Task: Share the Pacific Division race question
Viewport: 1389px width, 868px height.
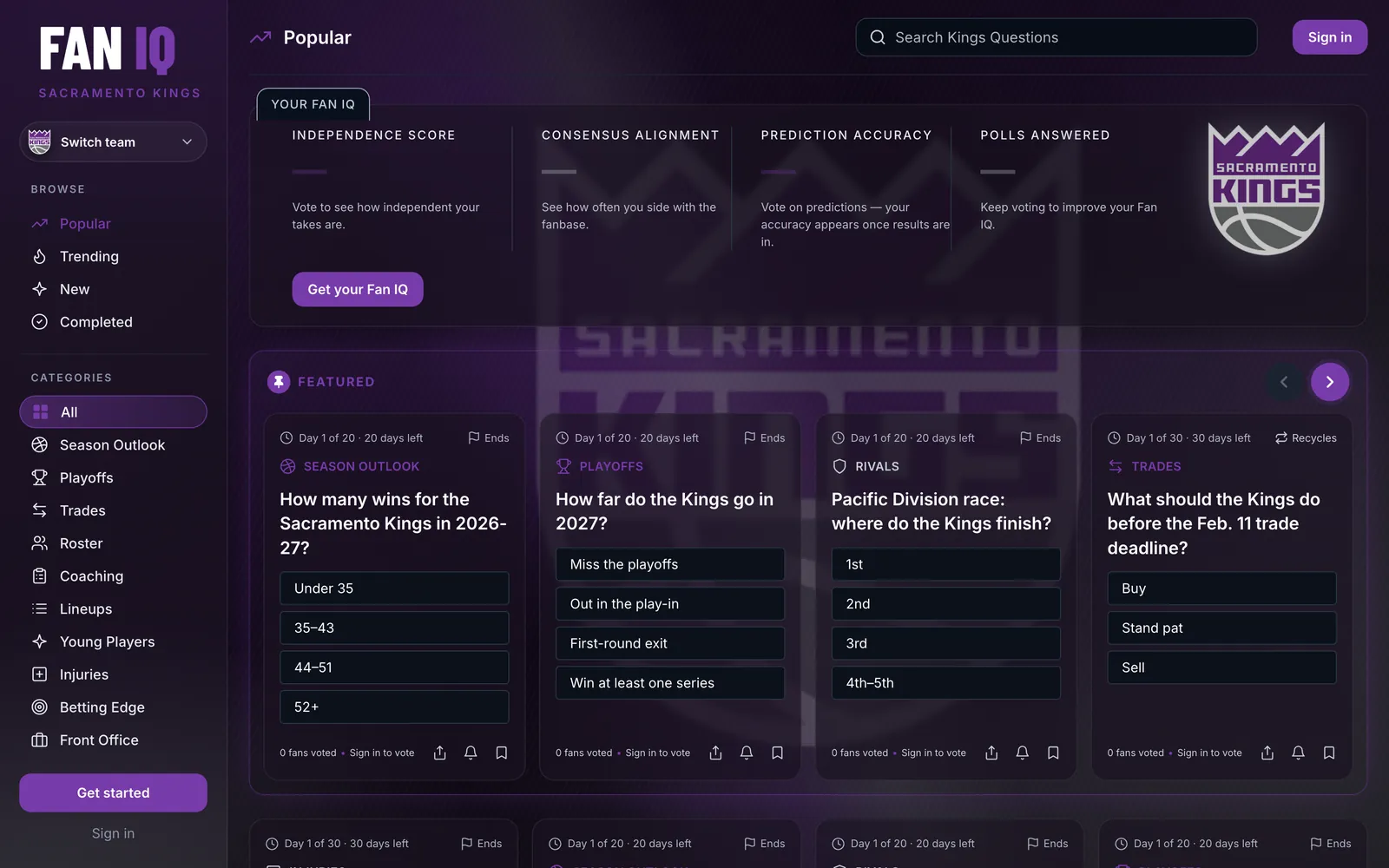Action: 991,753
